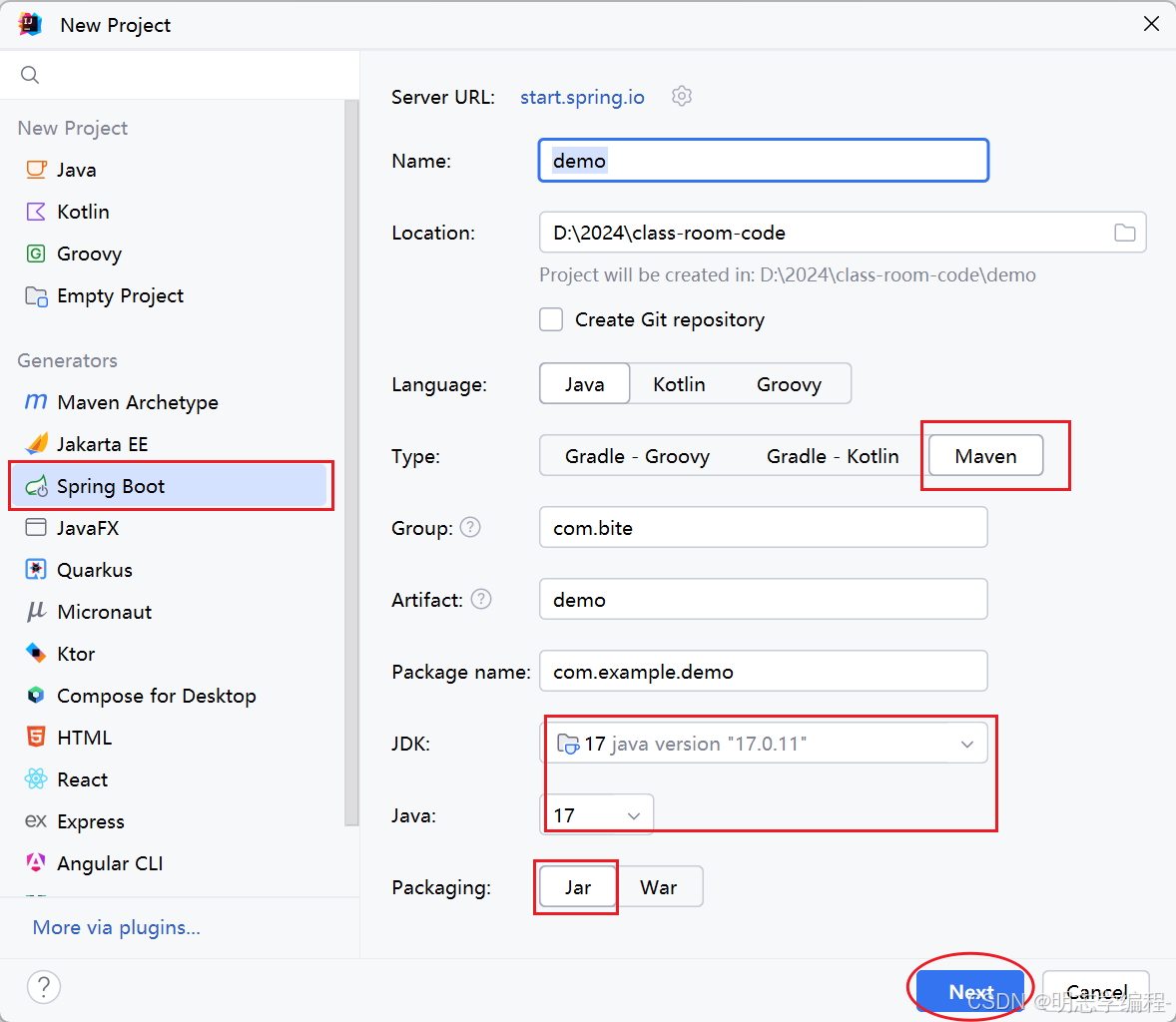Choose Maven build type

click(985, 456)
